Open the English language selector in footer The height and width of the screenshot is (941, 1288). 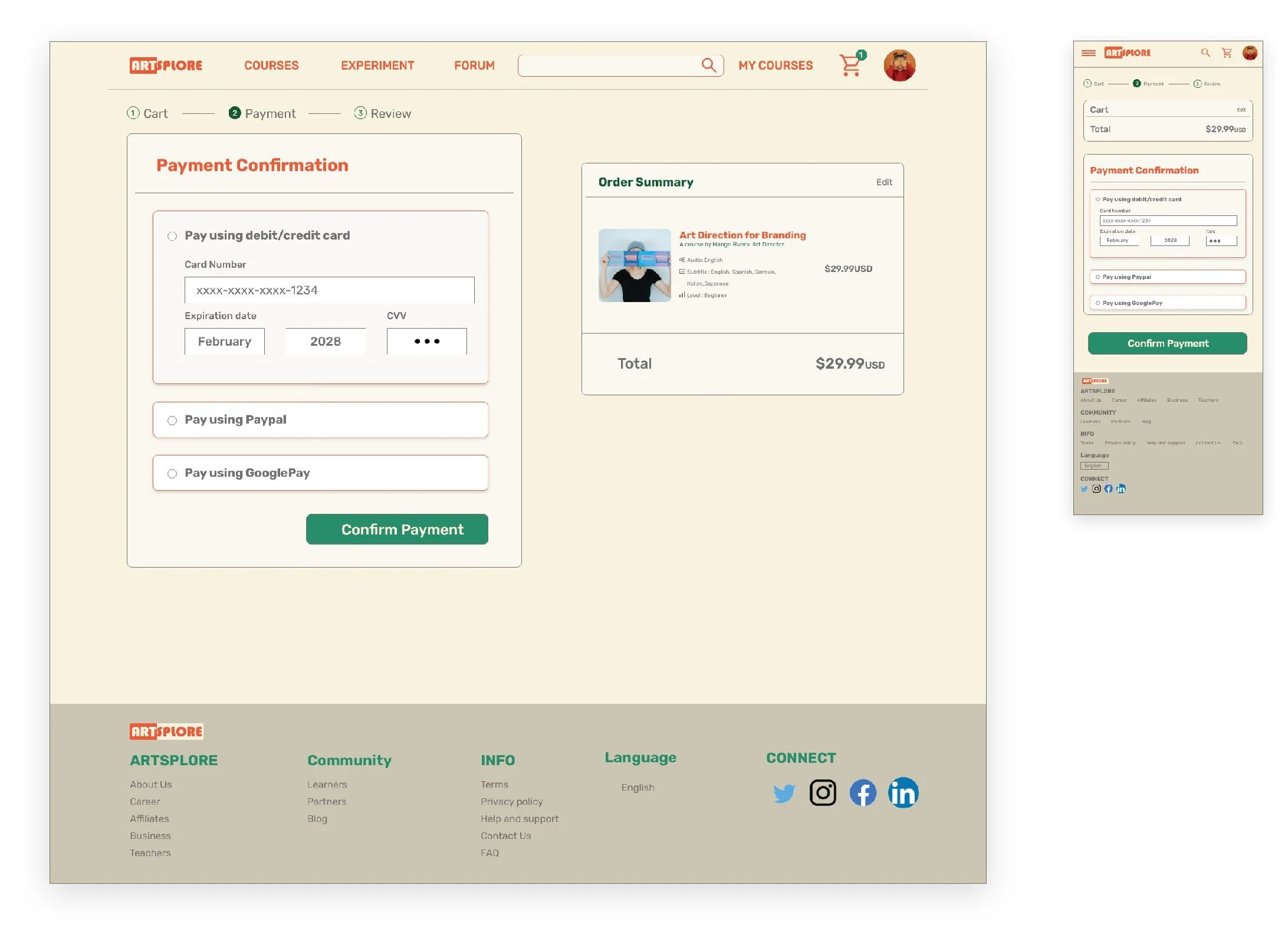[638, 788]
